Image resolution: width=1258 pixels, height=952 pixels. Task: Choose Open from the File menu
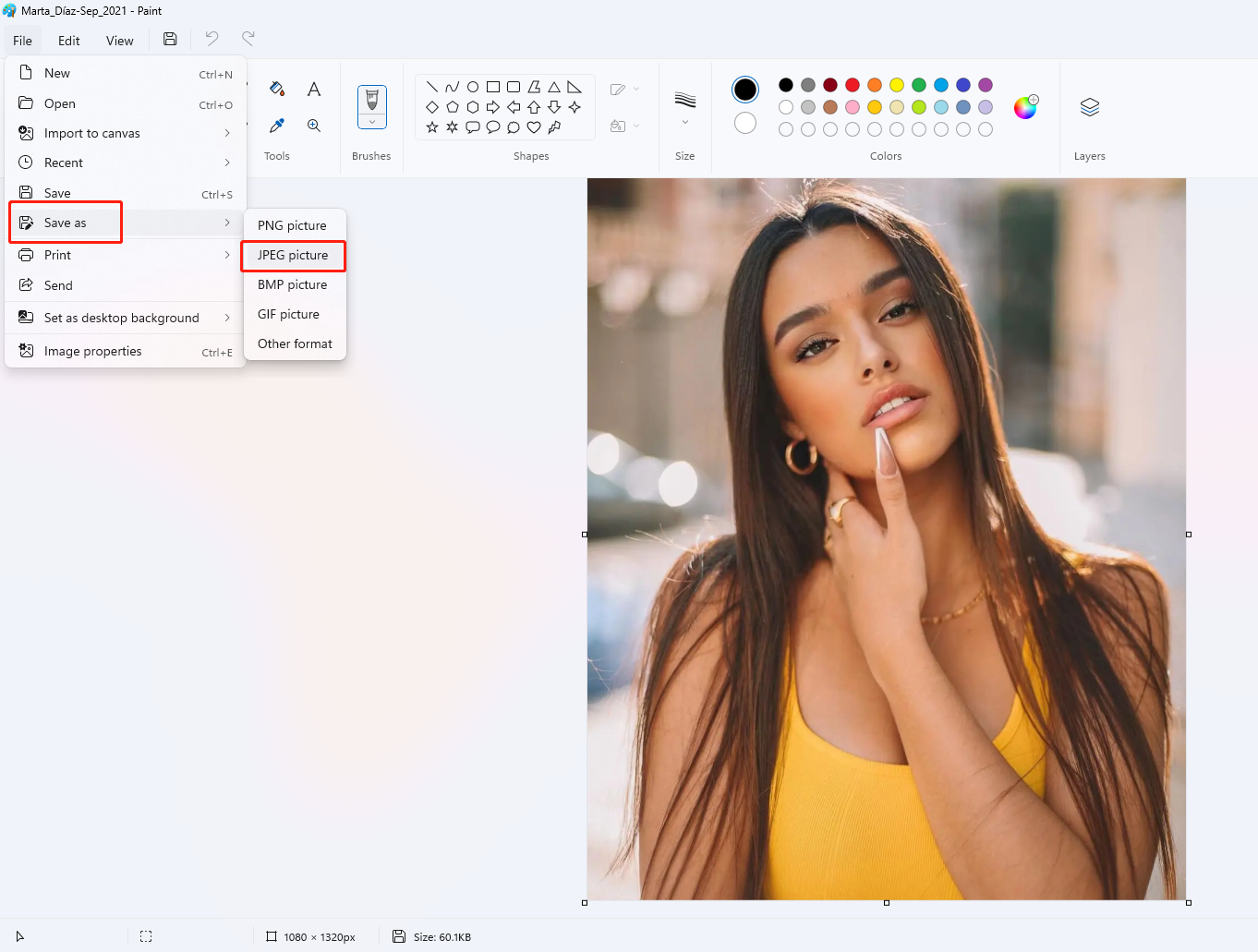[126, 103]
